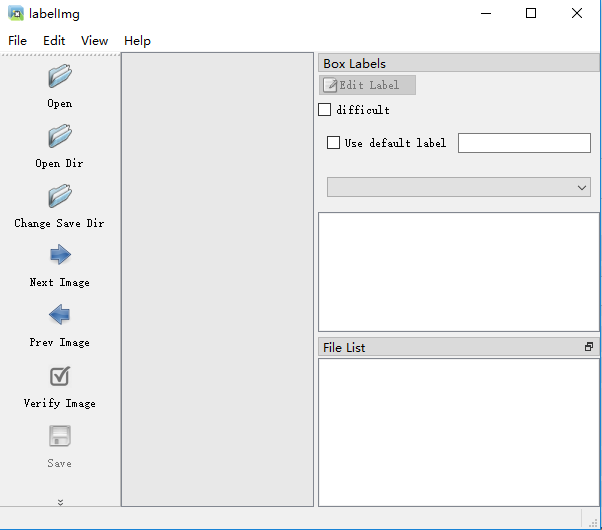Open the label filter combo box
The image size is (602, 530).
[x=459, y=187]
